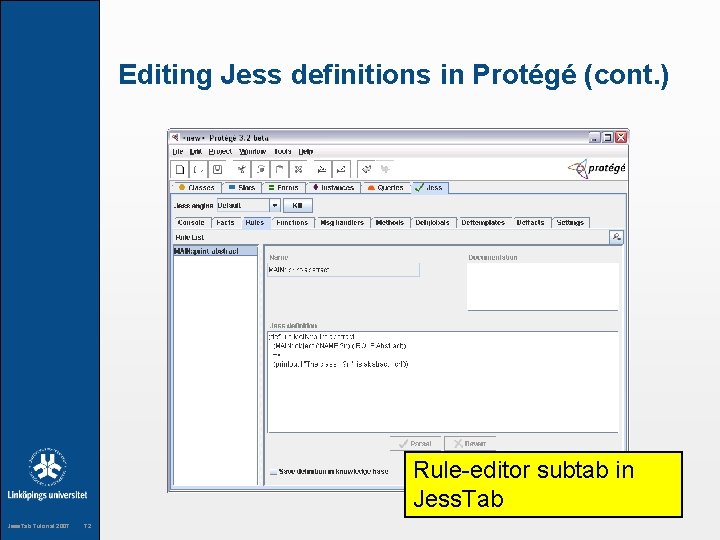
Task: Close the Protégé window
Action: pyautogui.click(x=621, y=137)
